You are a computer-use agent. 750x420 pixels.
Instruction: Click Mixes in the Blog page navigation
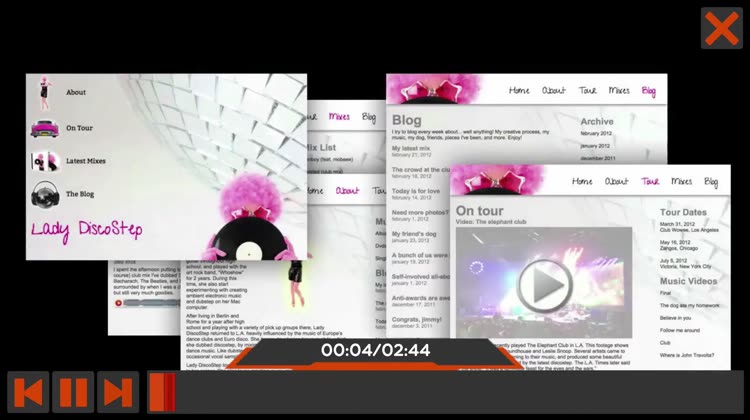tap(619, 90)
